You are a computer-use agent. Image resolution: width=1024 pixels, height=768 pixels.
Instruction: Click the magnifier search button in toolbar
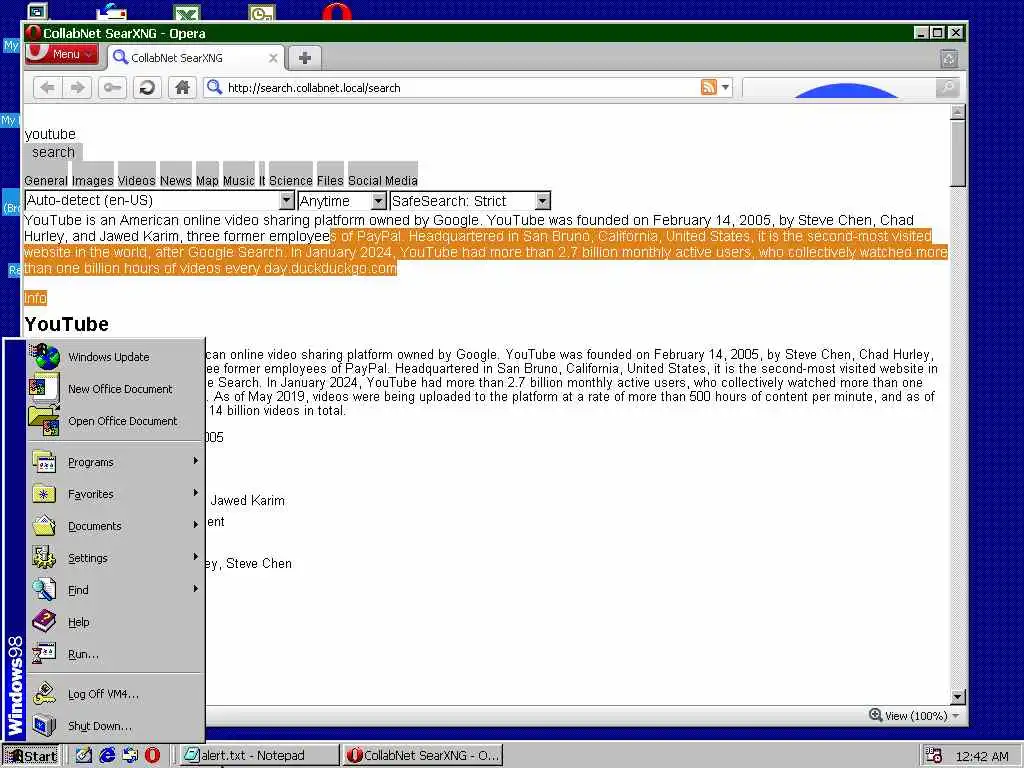point(947,88)
